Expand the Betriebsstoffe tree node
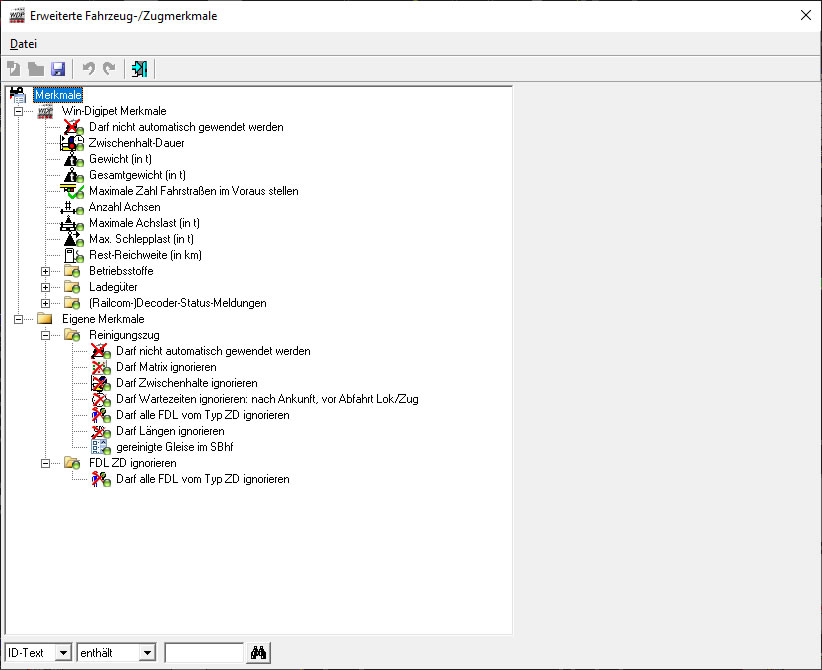Screen dimensions: 822x670 click(45, 271)
